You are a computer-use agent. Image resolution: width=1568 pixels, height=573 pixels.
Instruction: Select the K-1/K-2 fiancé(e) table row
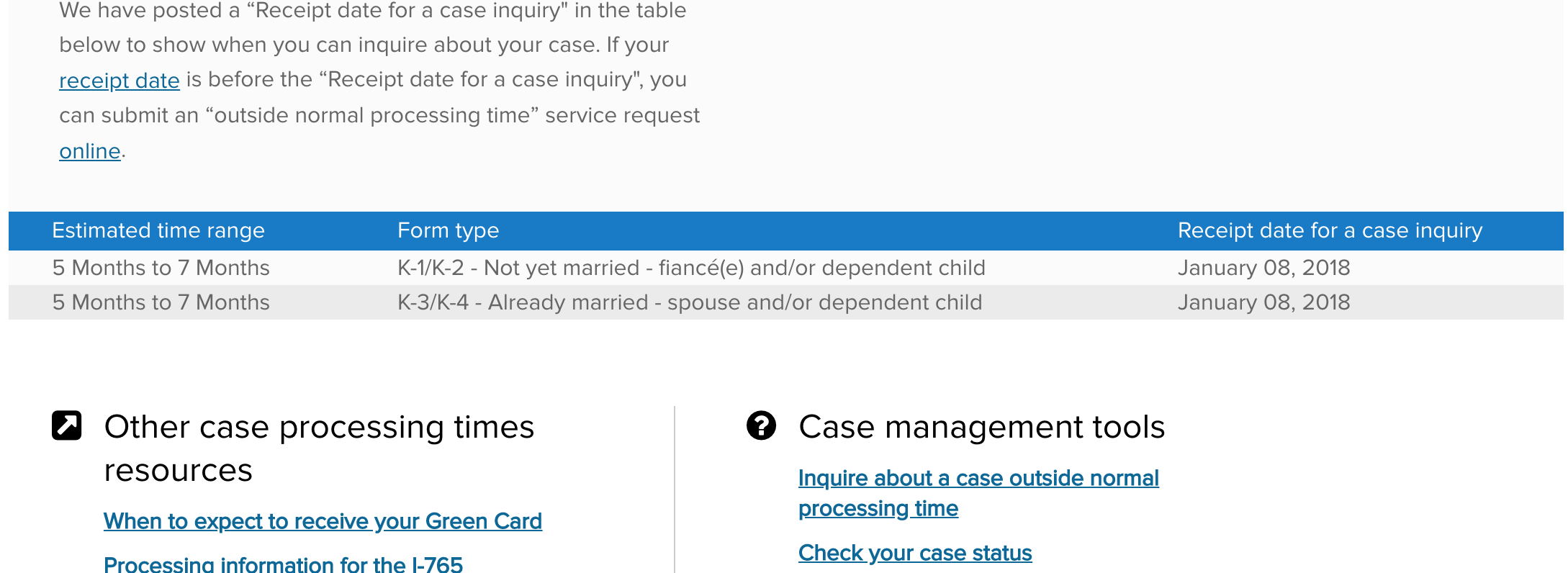pos(786,268)
